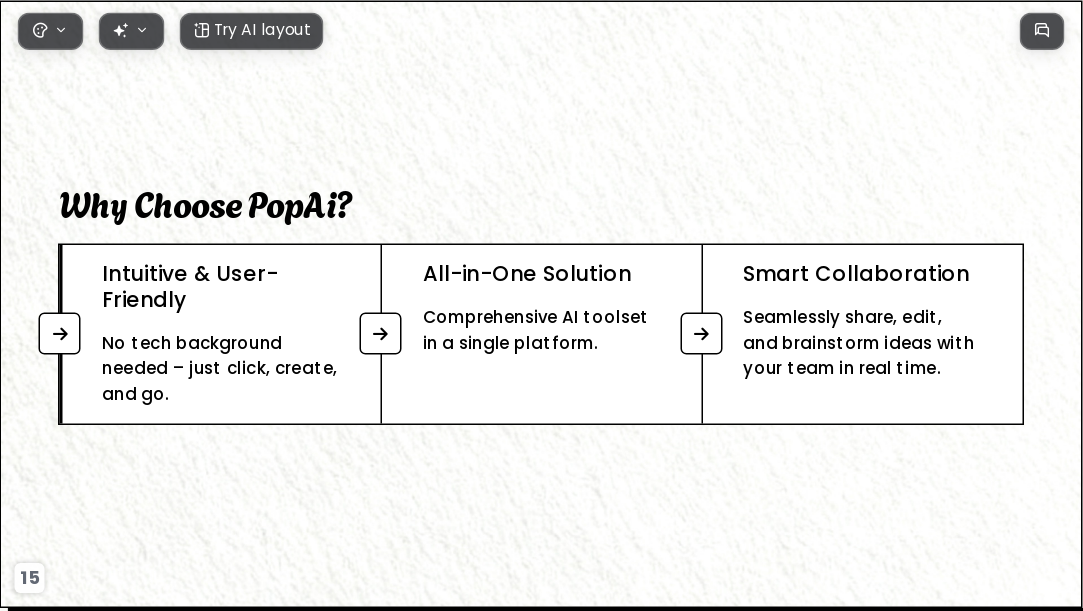Click the slide number 15 badge
The height and width of the screenshot is (611, 1083).
point(30,577)
